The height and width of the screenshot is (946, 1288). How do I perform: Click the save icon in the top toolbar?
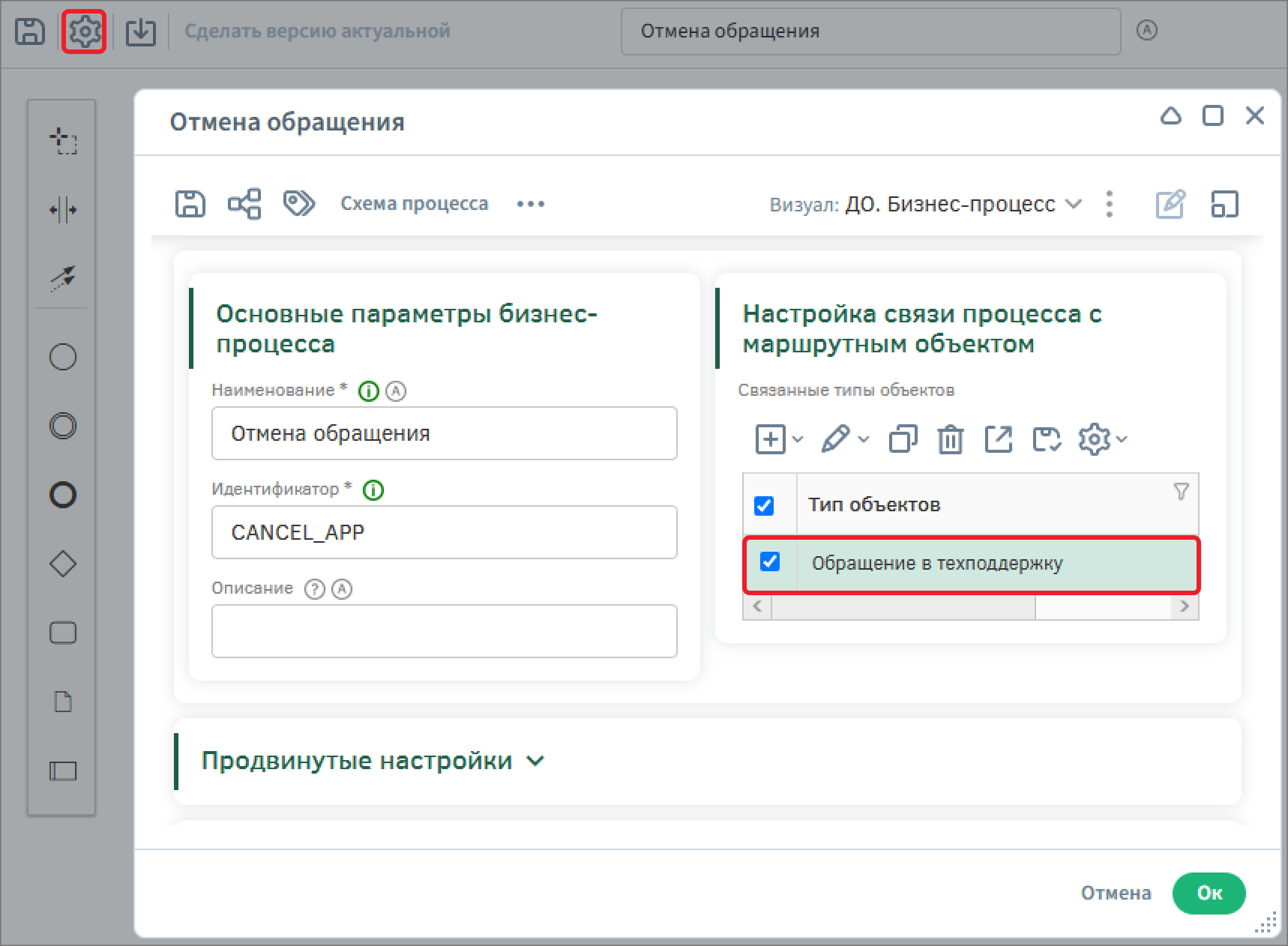pos(30,31)
